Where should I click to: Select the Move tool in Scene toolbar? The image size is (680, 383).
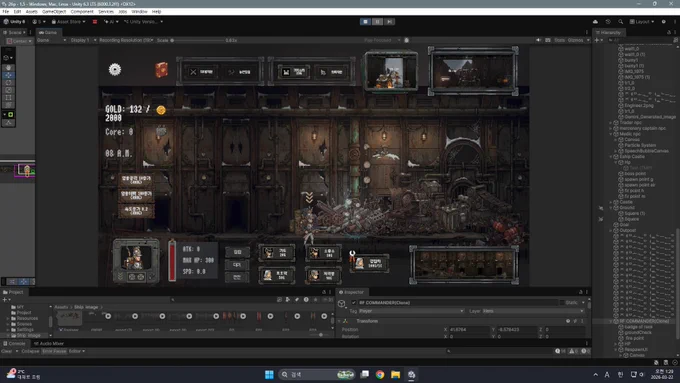click(8, 75)
